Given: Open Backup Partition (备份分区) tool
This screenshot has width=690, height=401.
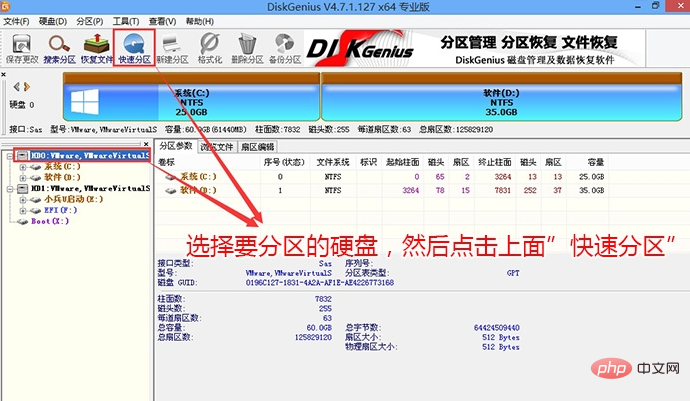Looking at the screenshot, I should (285, 48).
